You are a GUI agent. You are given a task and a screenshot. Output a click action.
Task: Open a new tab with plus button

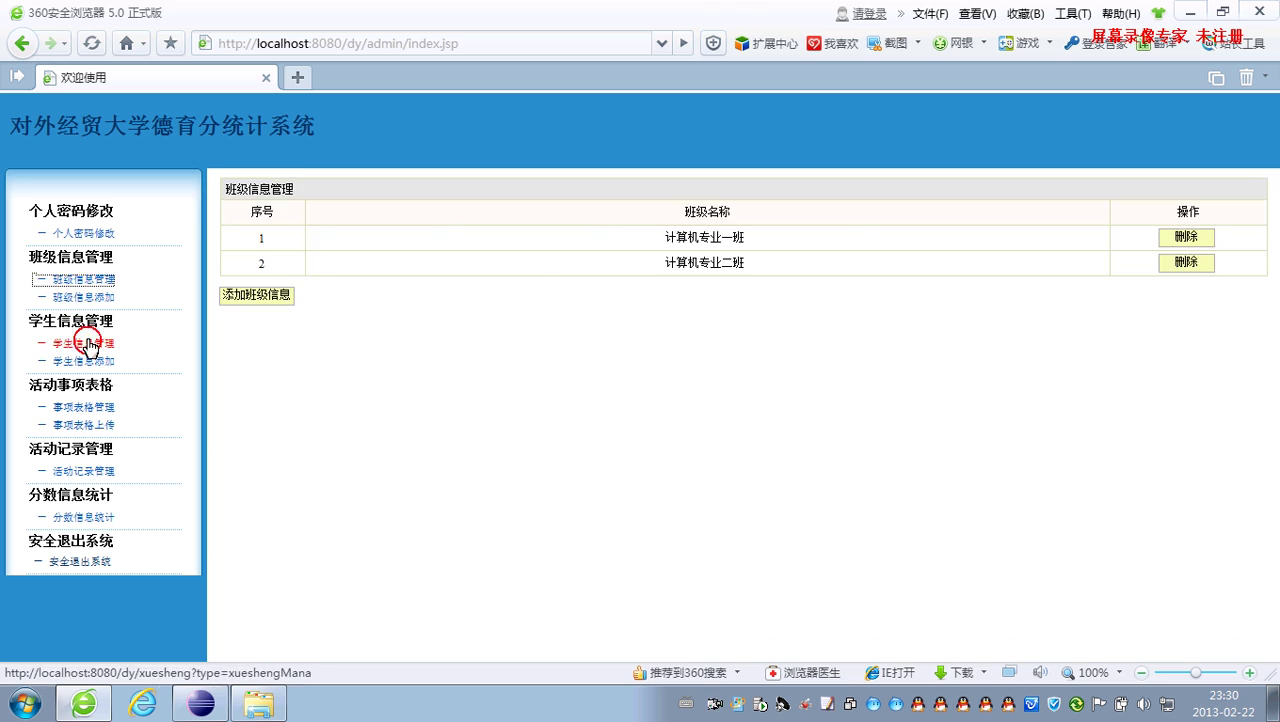(297, 77)
